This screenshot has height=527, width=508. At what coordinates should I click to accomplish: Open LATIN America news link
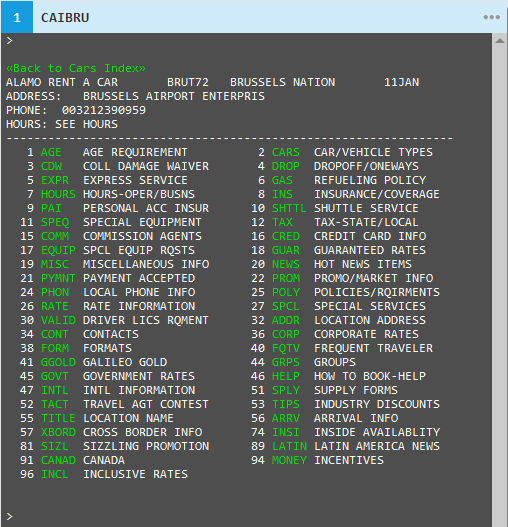[x=289, y=446]
